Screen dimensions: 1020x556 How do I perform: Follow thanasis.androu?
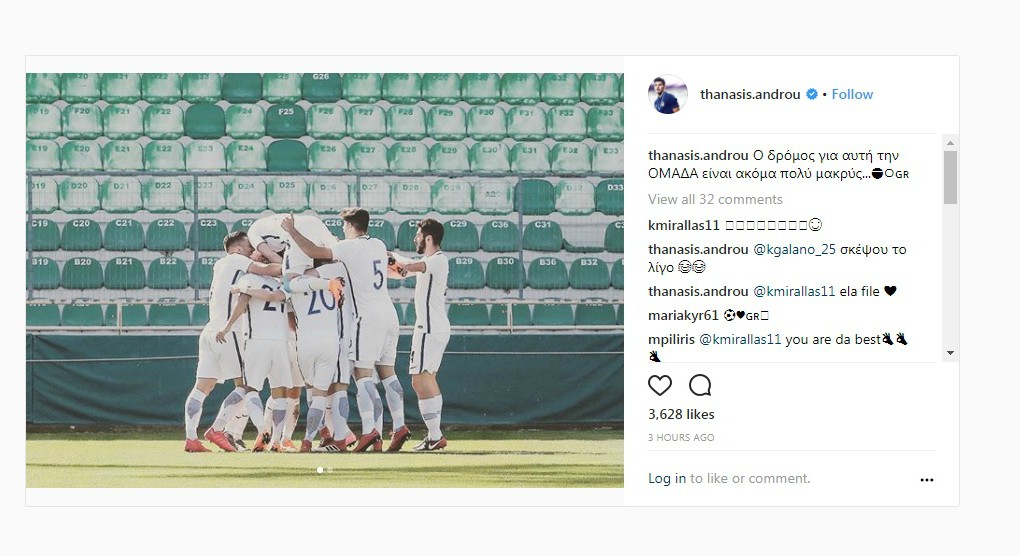[x=852, y=94]
